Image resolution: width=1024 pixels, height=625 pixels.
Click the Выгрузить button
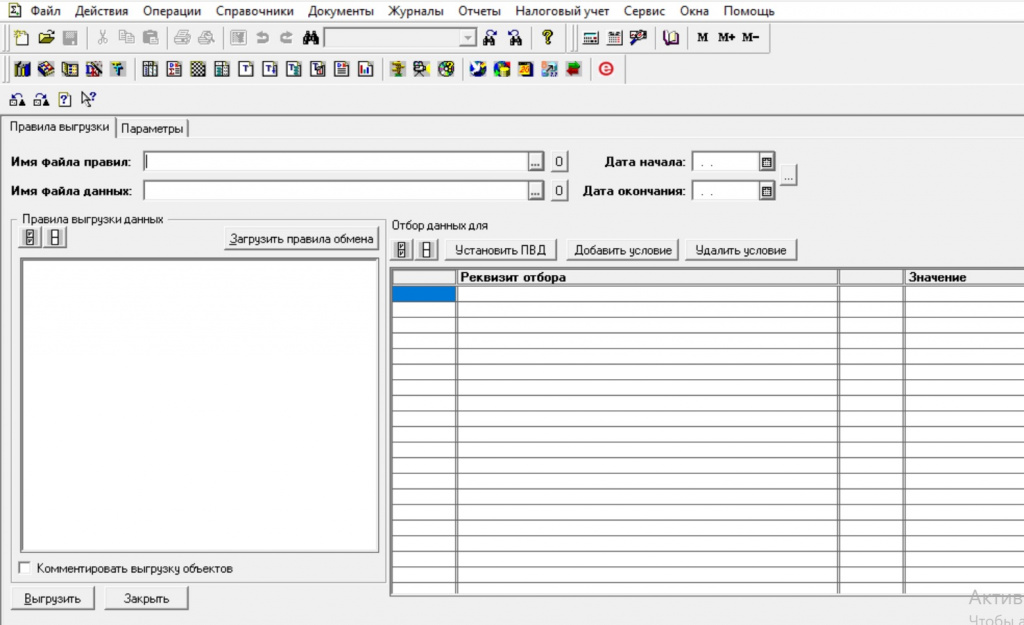pyautogui.click(x=52, y=598)
